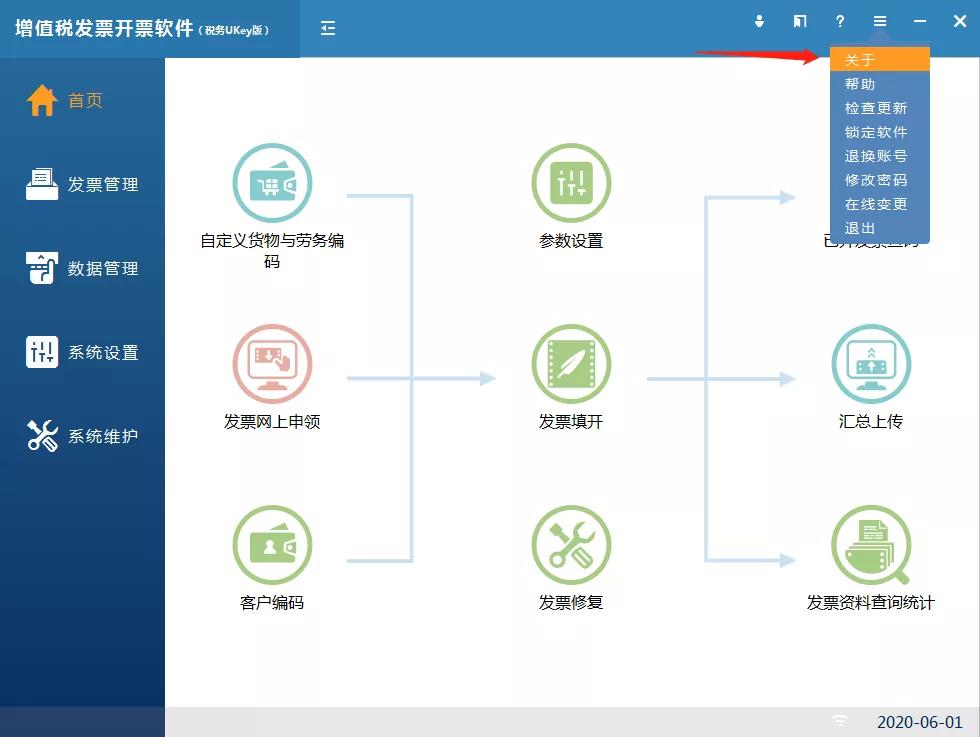This screenshot has width=980, height=737.
Task: Open the hamburger menu in title bar
Action: click(x=879, y=21)
